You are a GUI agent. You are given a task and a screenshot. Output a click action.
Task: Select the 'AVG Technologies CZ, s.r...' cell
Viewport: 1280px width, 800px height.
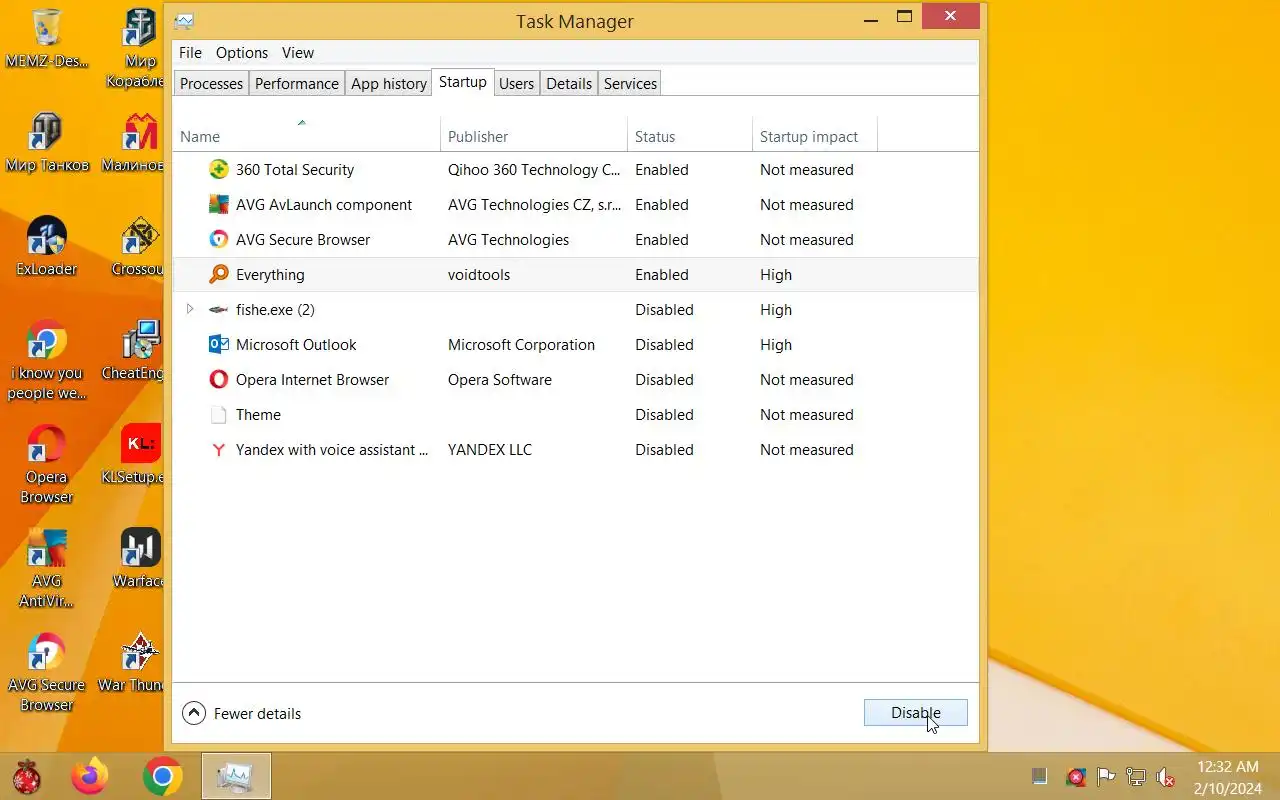pyautogui.click(x=534, y=205)
